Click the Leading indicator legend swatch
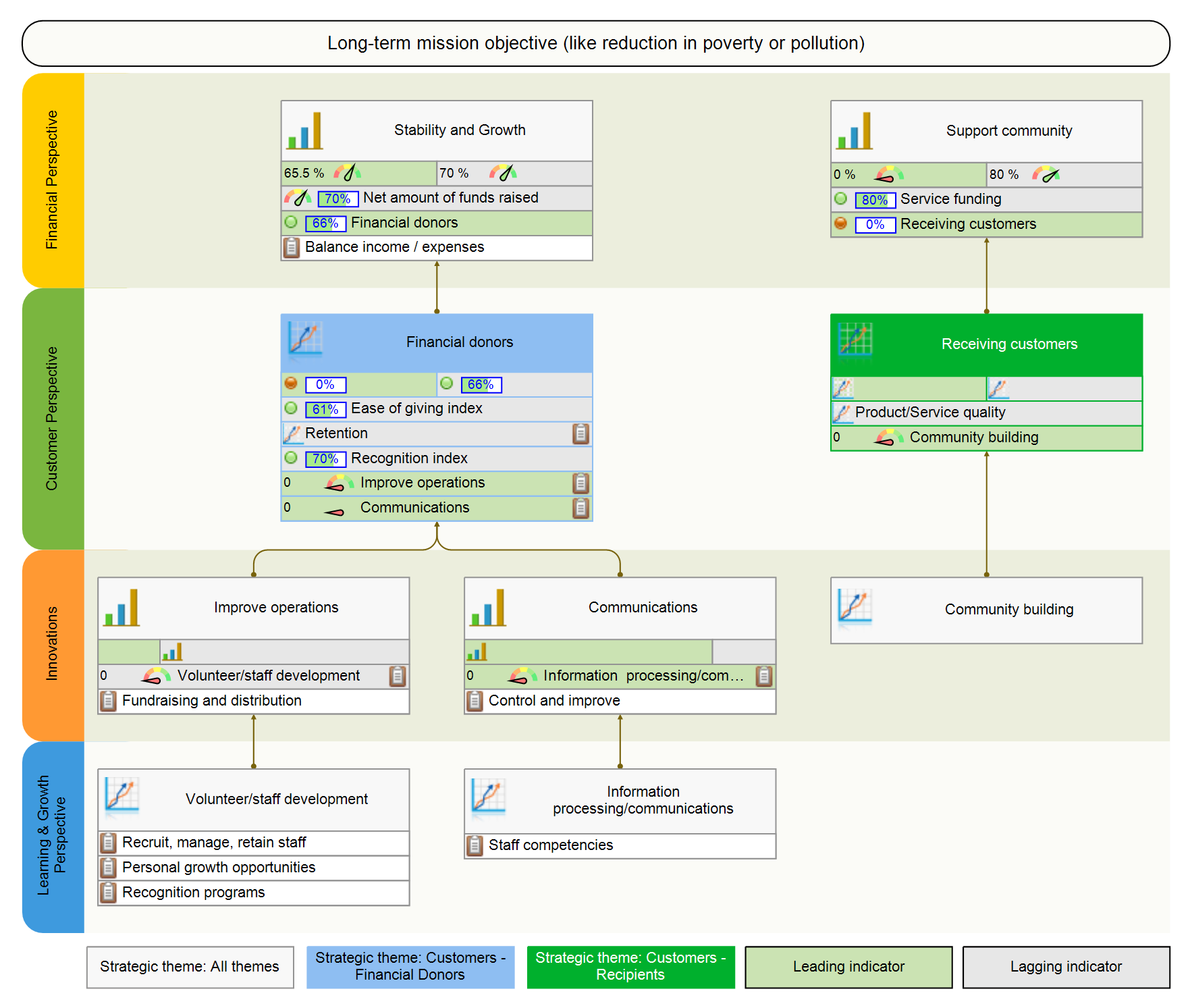Image resolution: width=1190 pixels, height=1008 pixels. coord(848,967)
